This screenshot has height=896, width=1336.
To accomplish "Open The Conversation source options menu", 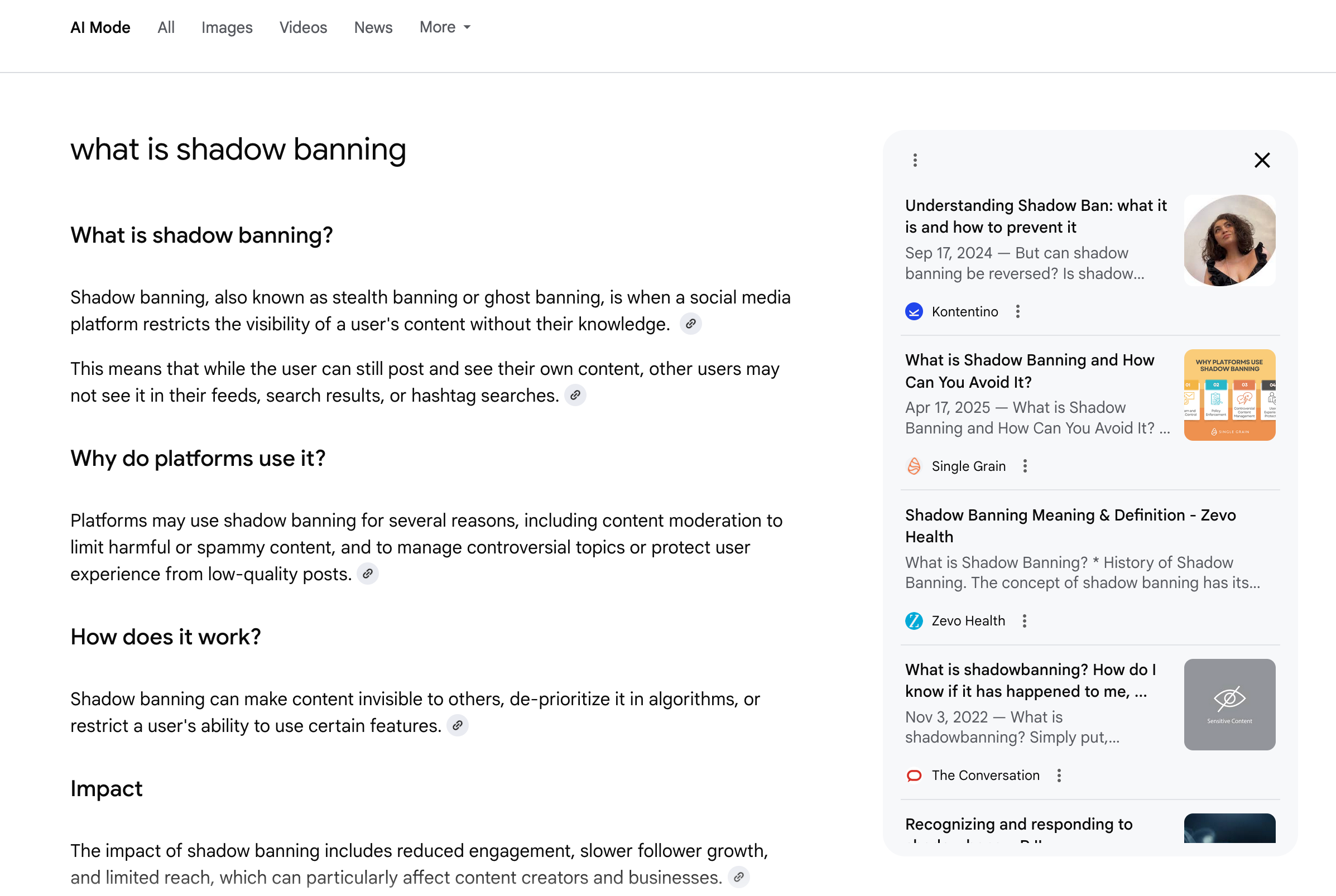I will click(x=1059, y=775).
